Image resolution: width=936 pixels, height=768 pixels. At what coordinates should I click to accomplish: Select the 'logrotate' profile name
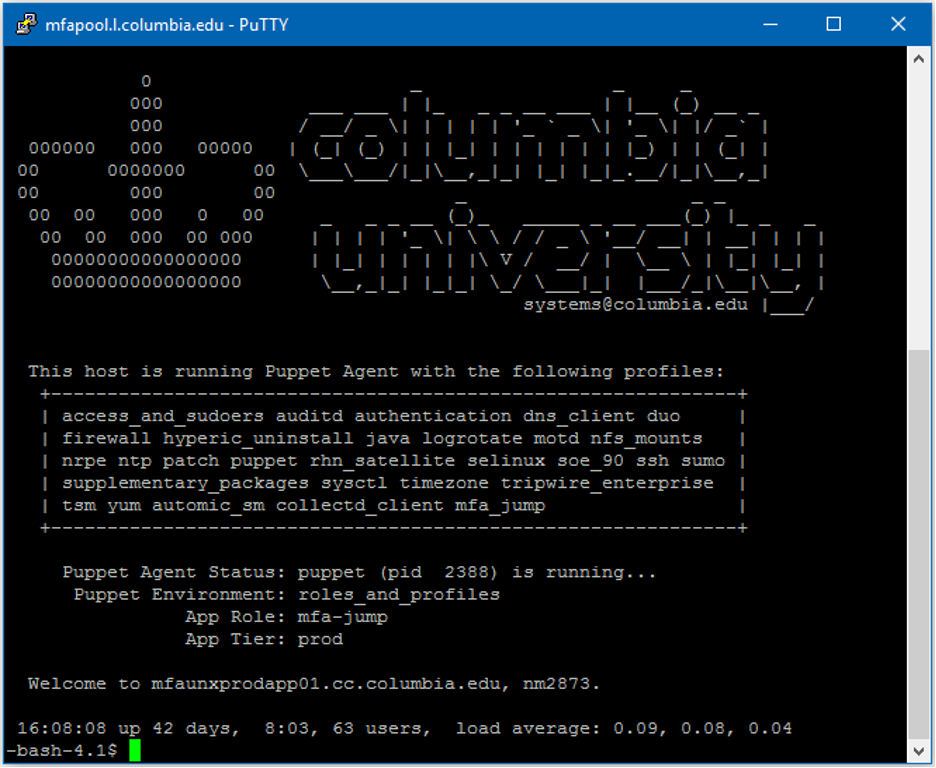[472, 439]
